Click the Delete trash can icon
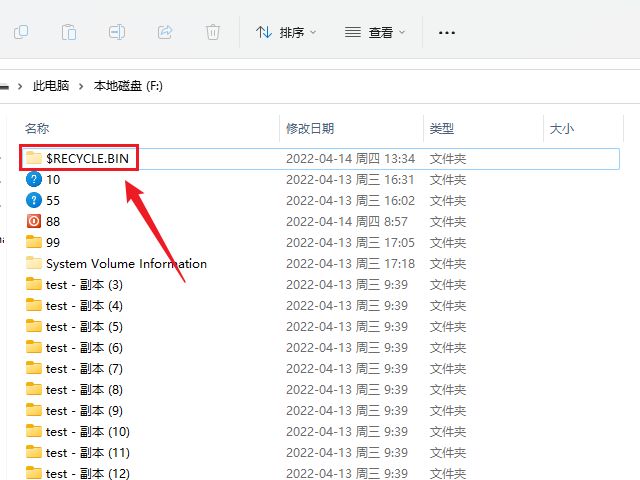The height and width of the screenshot is (480, 640). 213,32
